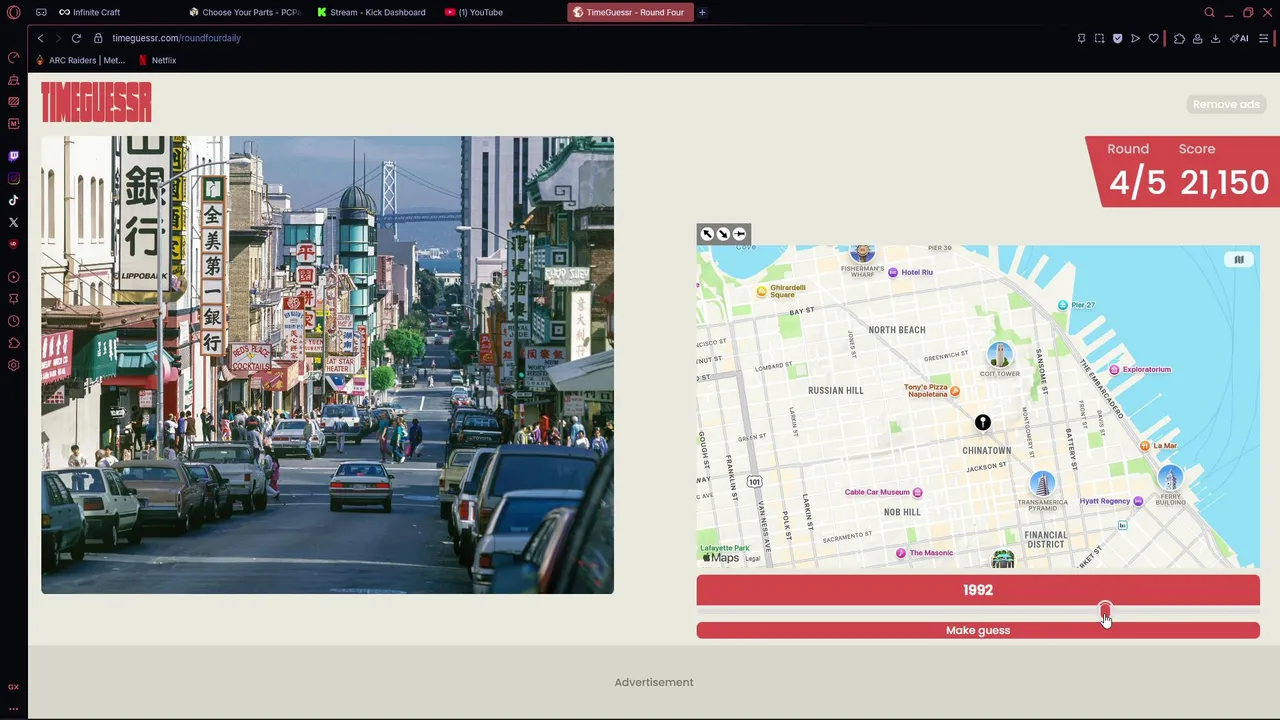The image size is (1280, 720).
Task: Take a snapshot with capture icon
Action: coord(1099,38)
